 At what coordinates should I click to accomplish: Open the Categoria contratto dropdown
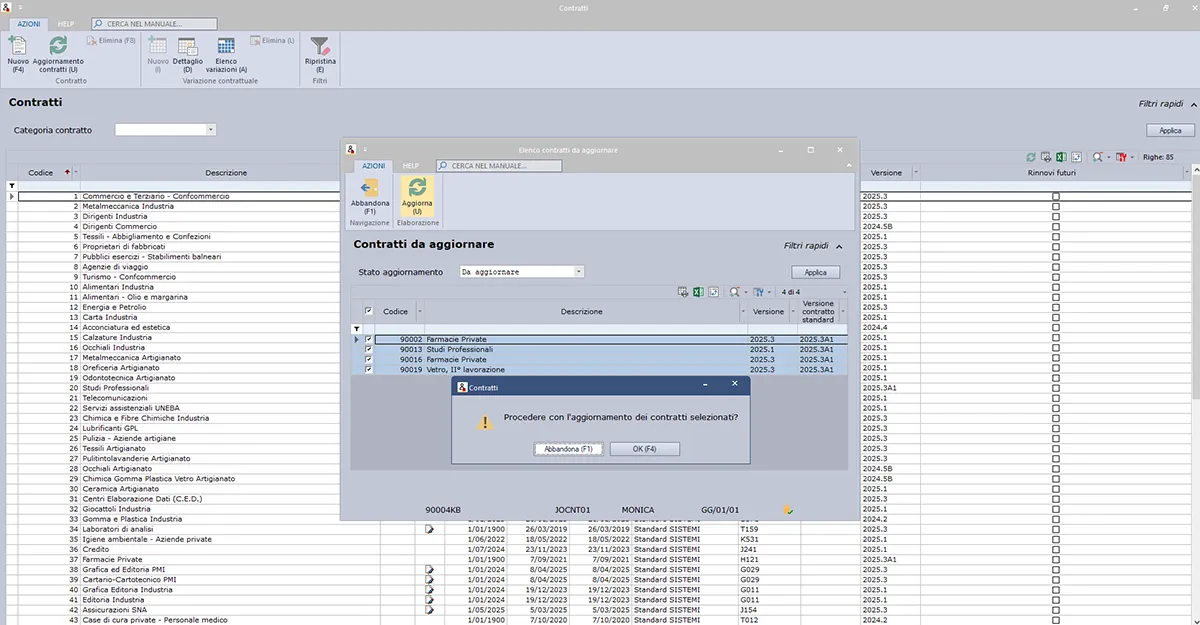210,130
